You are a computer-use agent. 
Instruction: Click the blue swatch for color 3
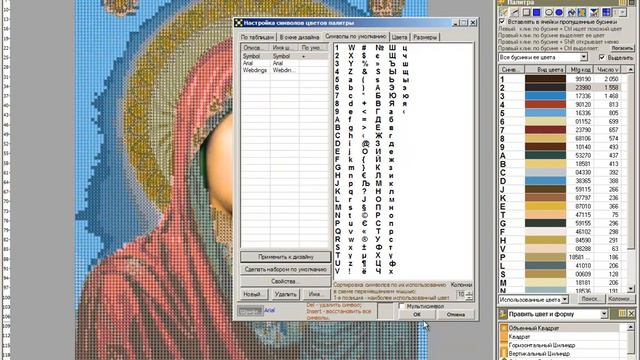(545, 96)
